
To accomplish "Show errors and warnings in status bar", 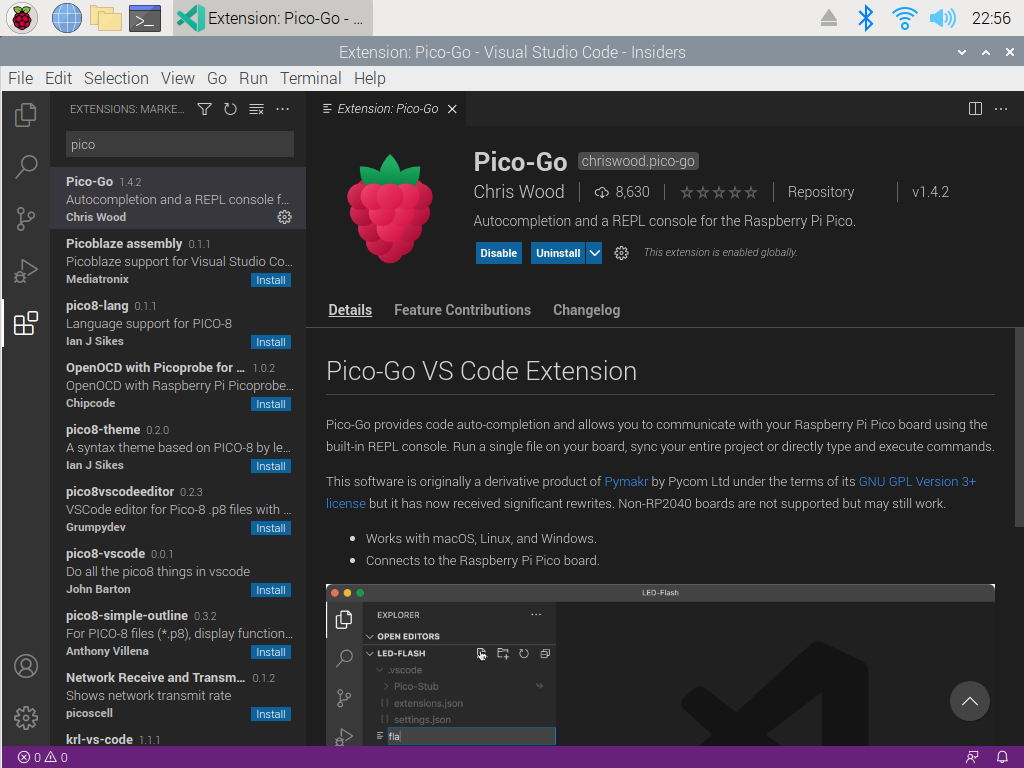I will click(42, 758).
